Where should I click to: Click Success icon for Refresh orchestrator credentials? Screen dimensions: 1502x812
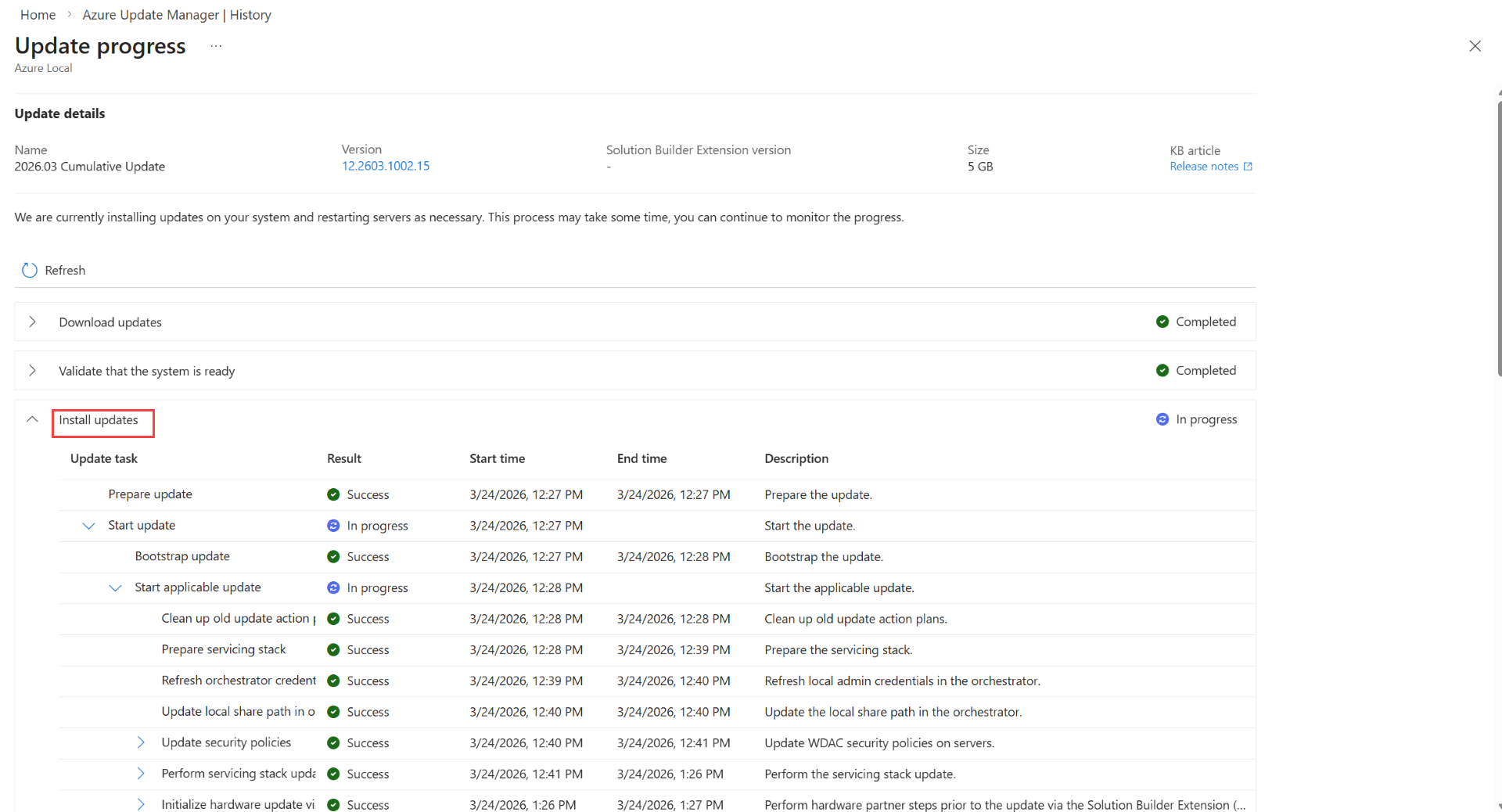coord(333,681)
